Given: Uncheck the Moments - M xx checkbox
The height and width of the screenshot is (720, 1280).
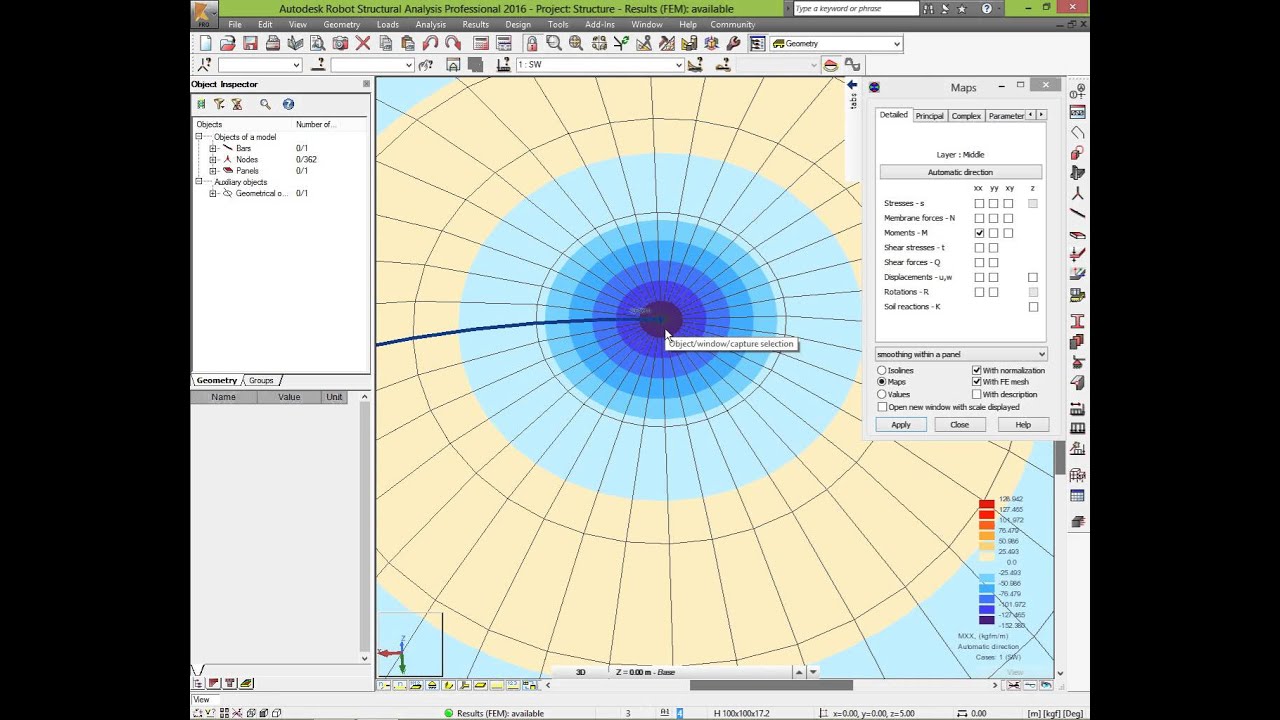Looking at the screenshot, I should [979, 233].
